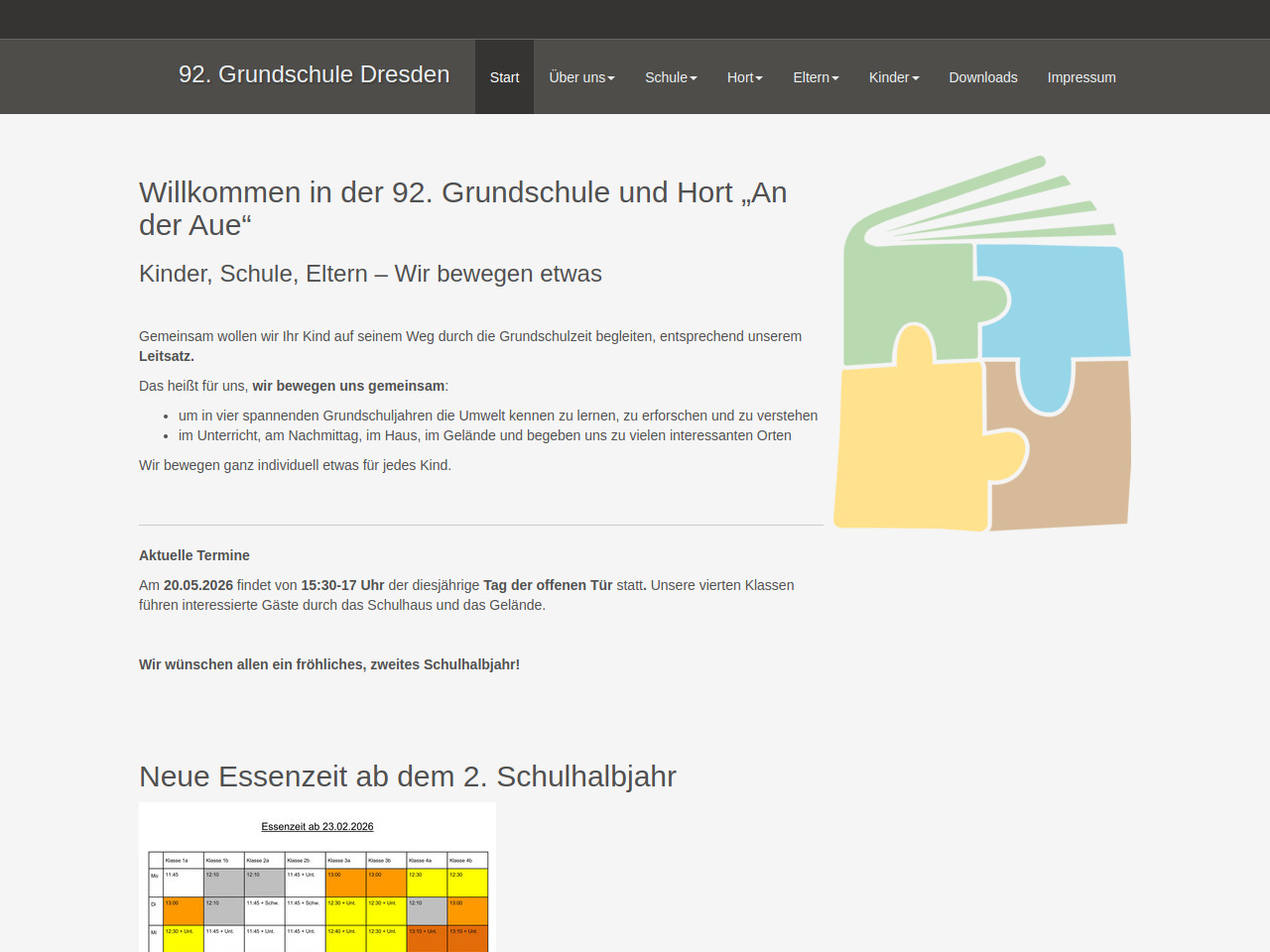Select the Start navigation tab
Image resolution: width=1270 pixels, height=952 pixels.
click(504, 77)
